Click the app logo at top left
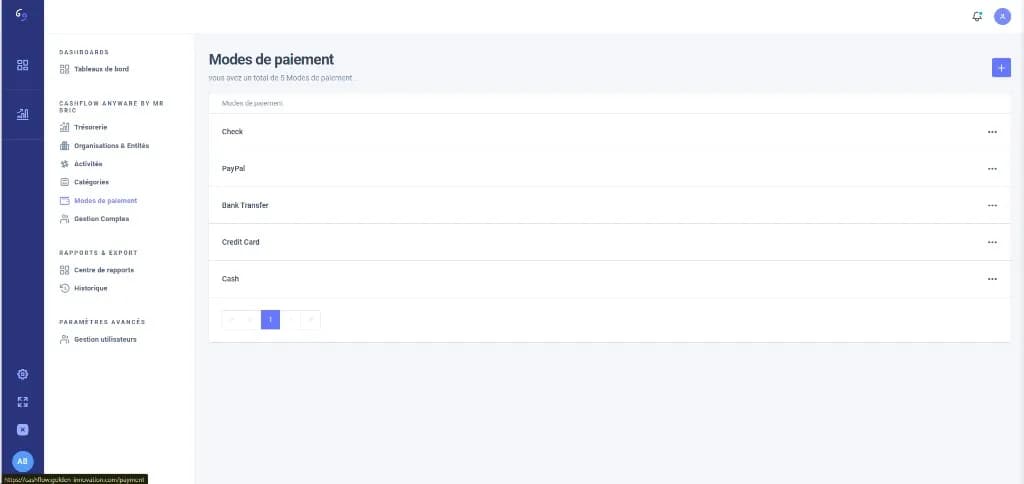The height and width of the screenshot is (484, 1024). (22, 16)
